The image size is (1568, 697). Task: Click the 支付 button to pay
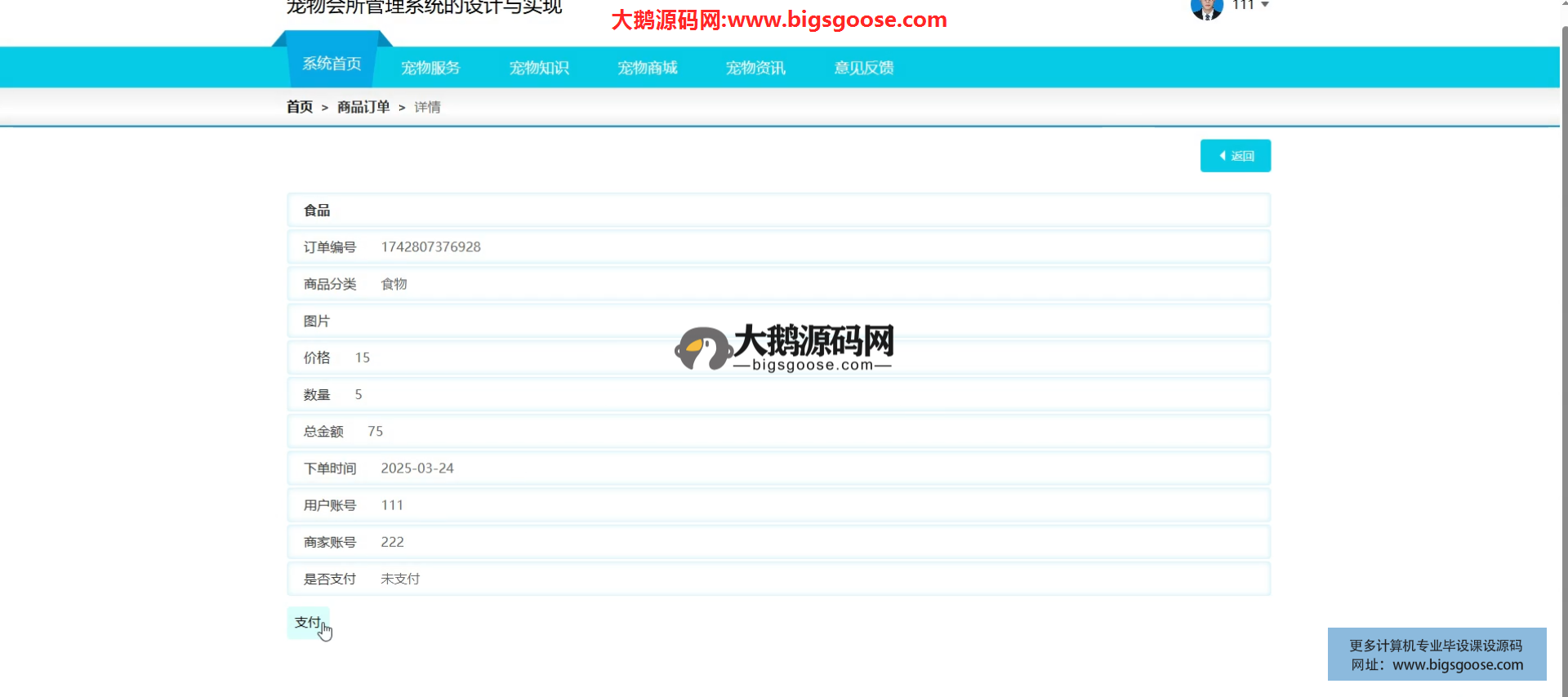308,622
